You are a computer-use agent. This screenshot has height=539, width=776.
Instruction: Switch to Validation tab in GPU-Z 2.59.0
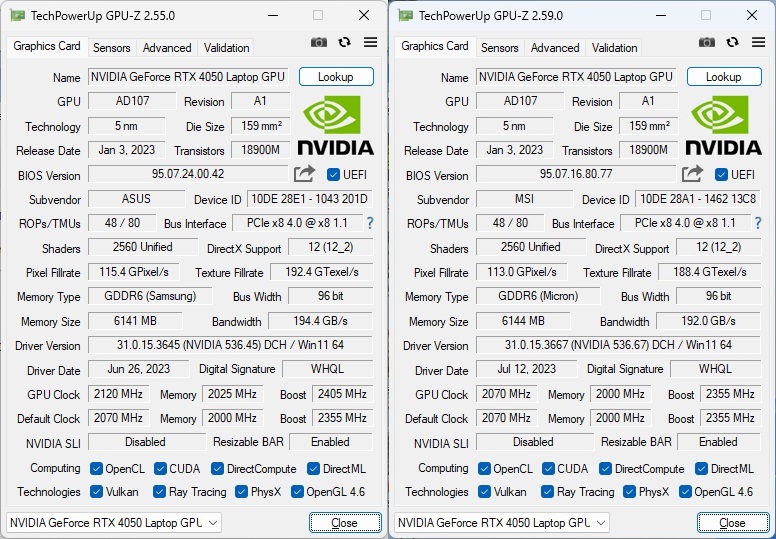tap(614, 48)
